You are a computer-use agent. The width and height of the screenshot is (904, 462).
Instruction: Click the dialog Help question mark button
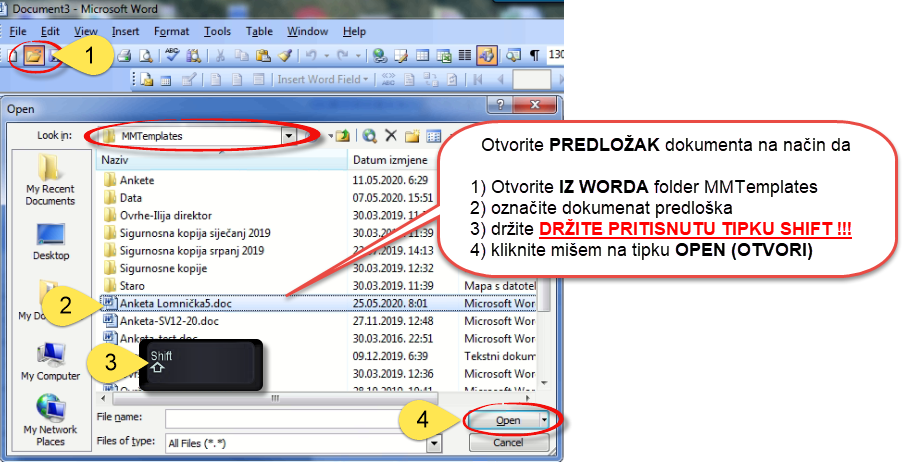coord(500,104)
